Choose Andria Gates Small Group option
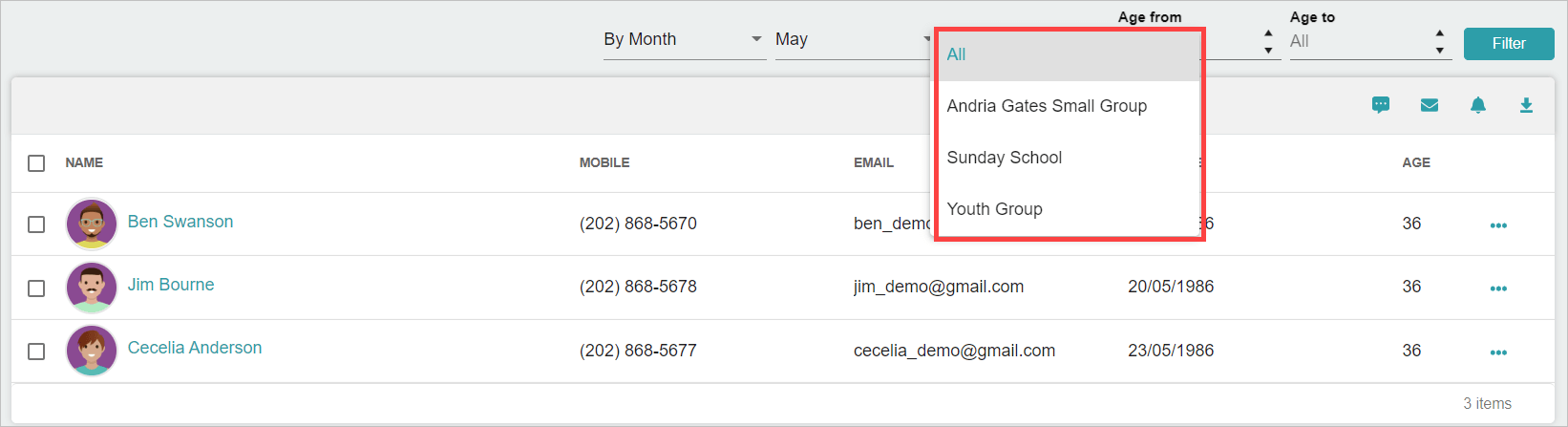 [x=1066, y=106]
